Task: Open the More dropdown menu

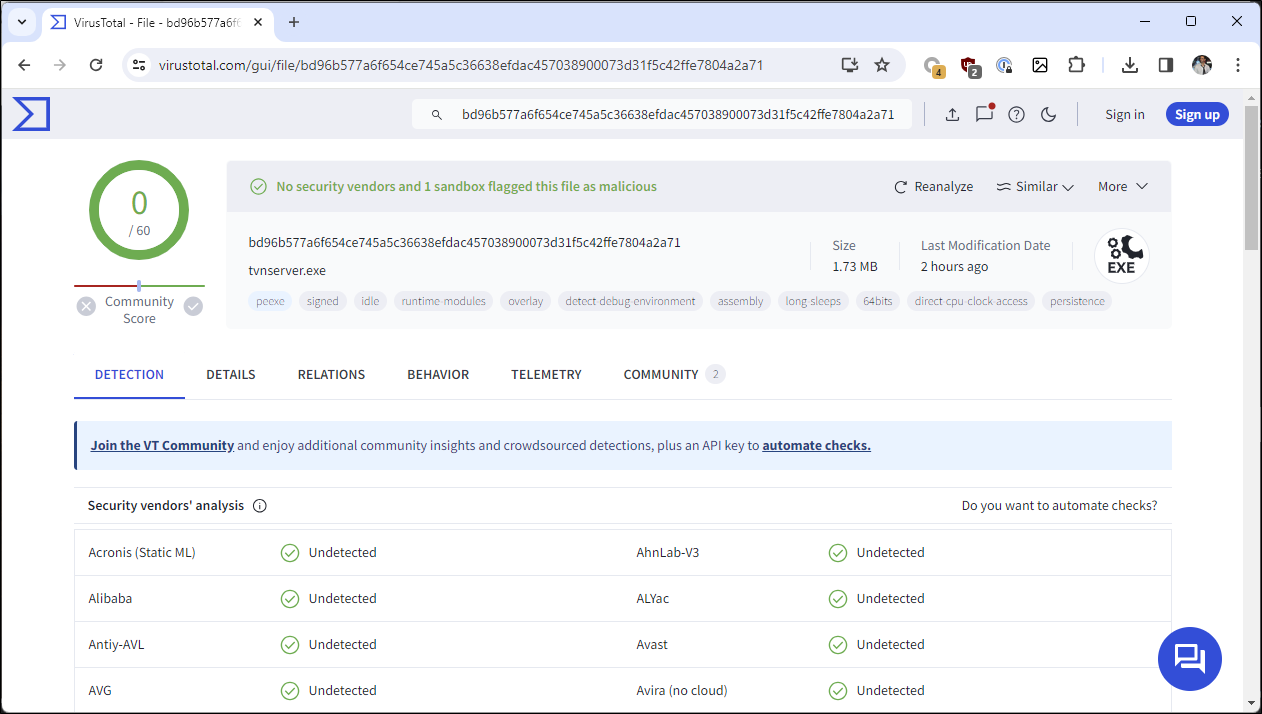Action: tap(1123, 187)
